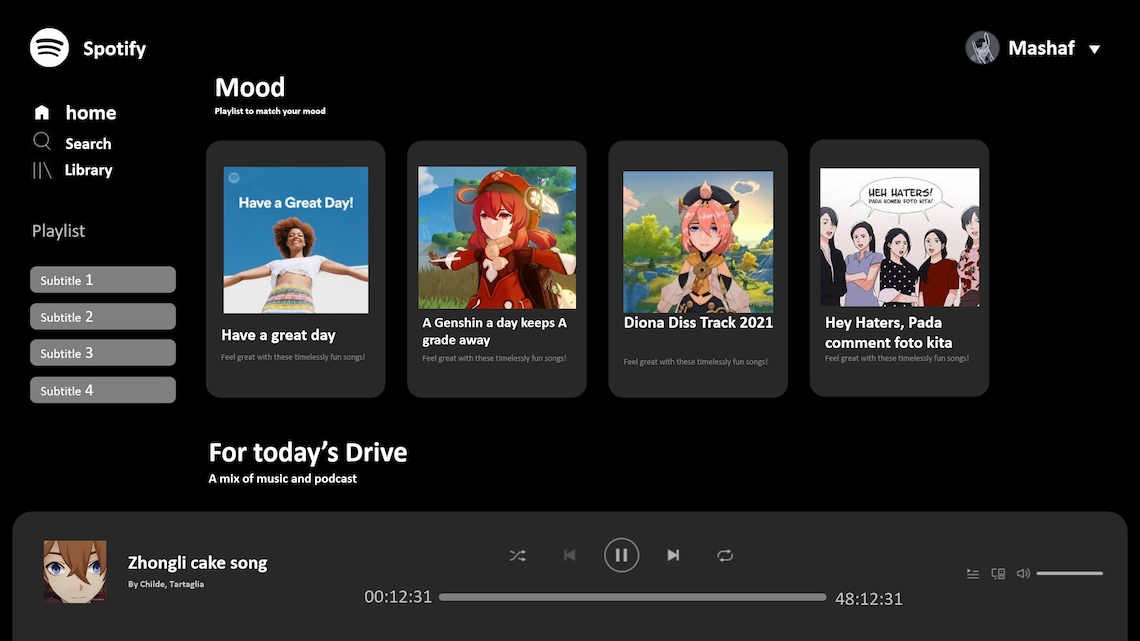Screen dimensions: 1140x641
Task: Click the Mashaf username
Action: [1041, 48]
